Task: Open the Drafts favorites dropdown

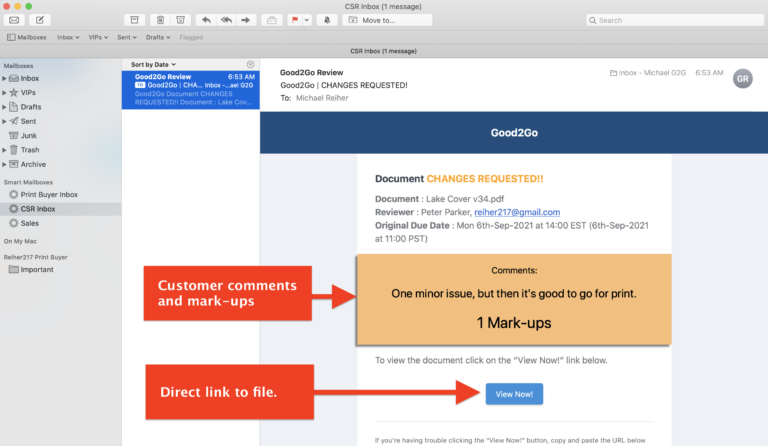Action: pos(158,37)
